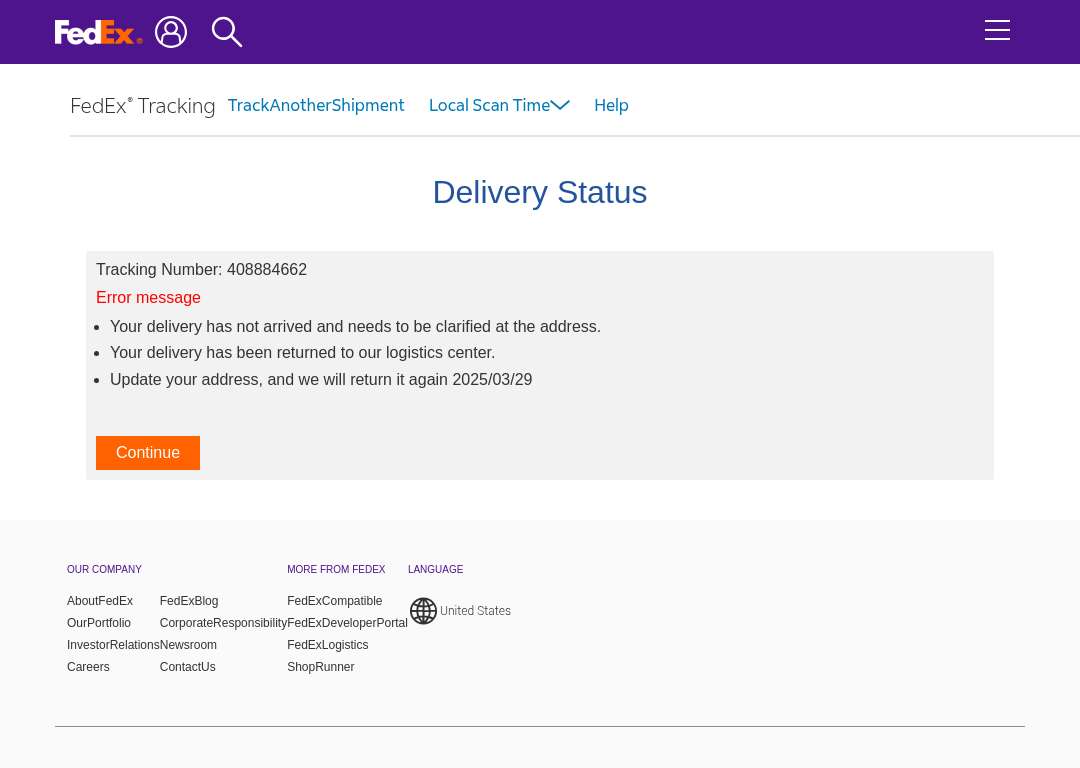Click TrackAnotherShipment link
1080x768 pixels.
[316, 105]
